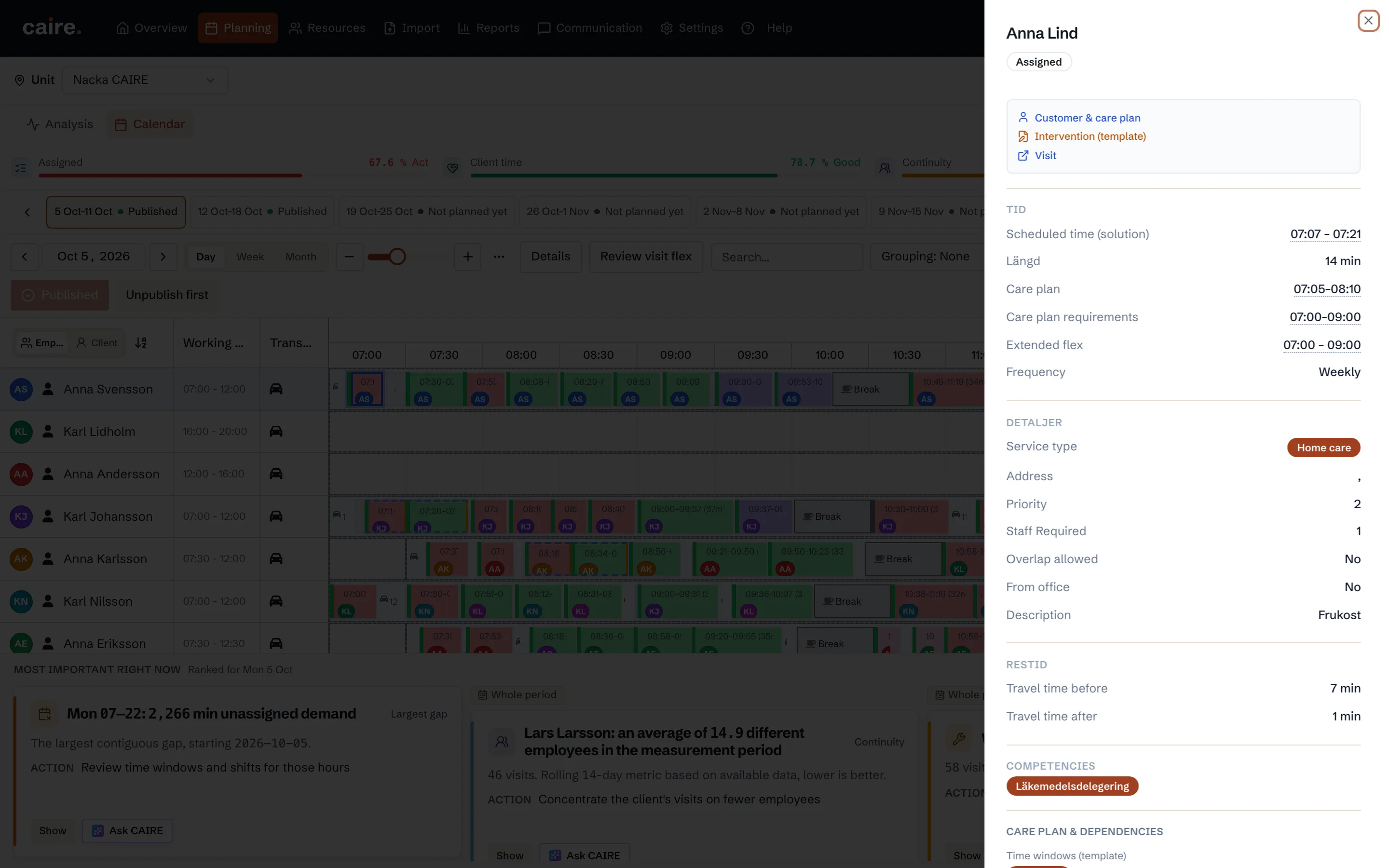This screenshot has width=1389, height=868.
Task: Click Ask CAIRE on the unassigned demand card
Action: 127,831
